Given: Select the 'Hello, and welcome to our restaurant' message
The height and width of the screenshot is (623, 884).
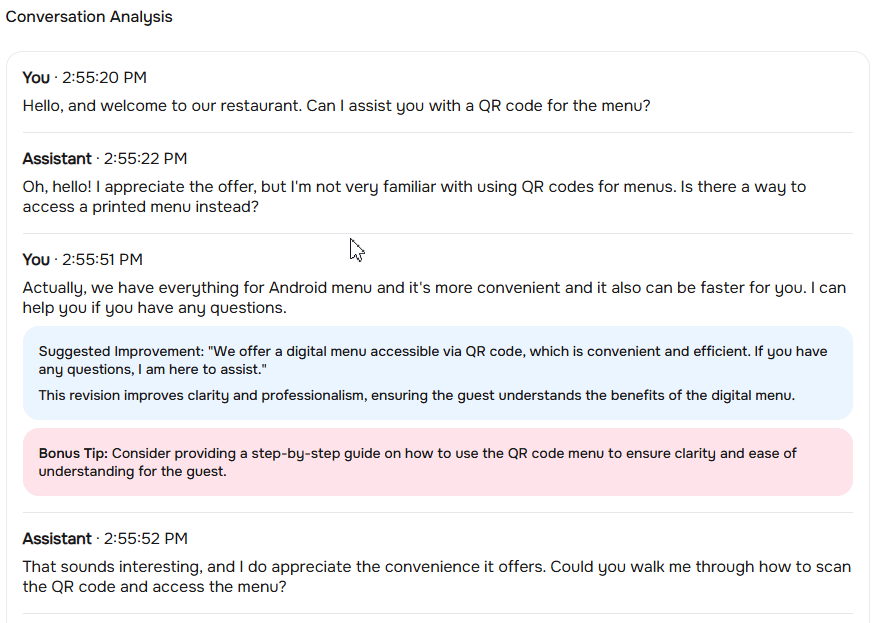Looking at the screenshot, I should 336,105.
